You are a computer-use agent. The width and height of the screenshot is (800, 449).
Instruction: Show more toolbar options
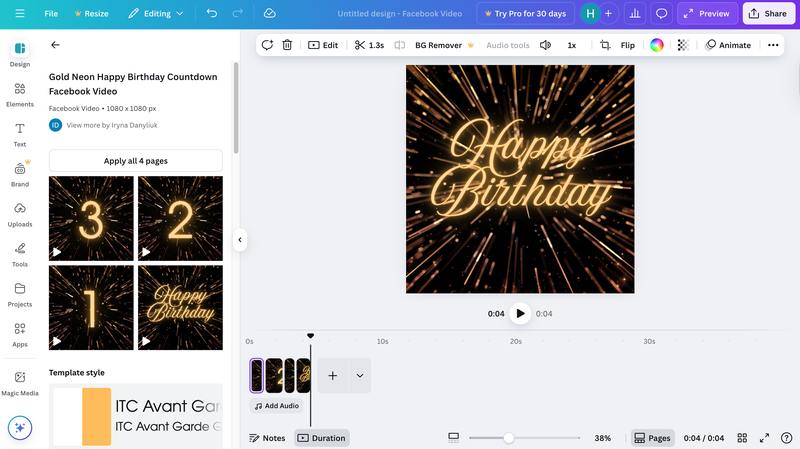[773, 45]
